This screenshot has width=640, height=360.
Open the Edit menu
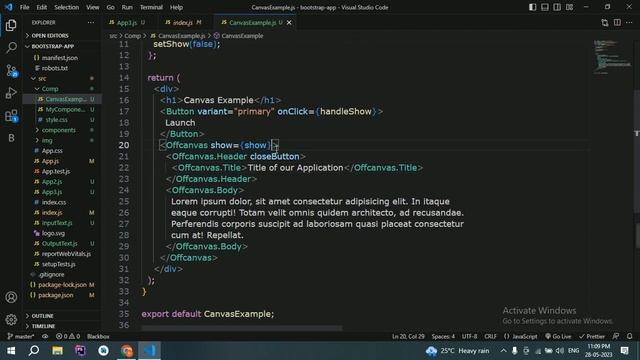[x=42, y=7]
